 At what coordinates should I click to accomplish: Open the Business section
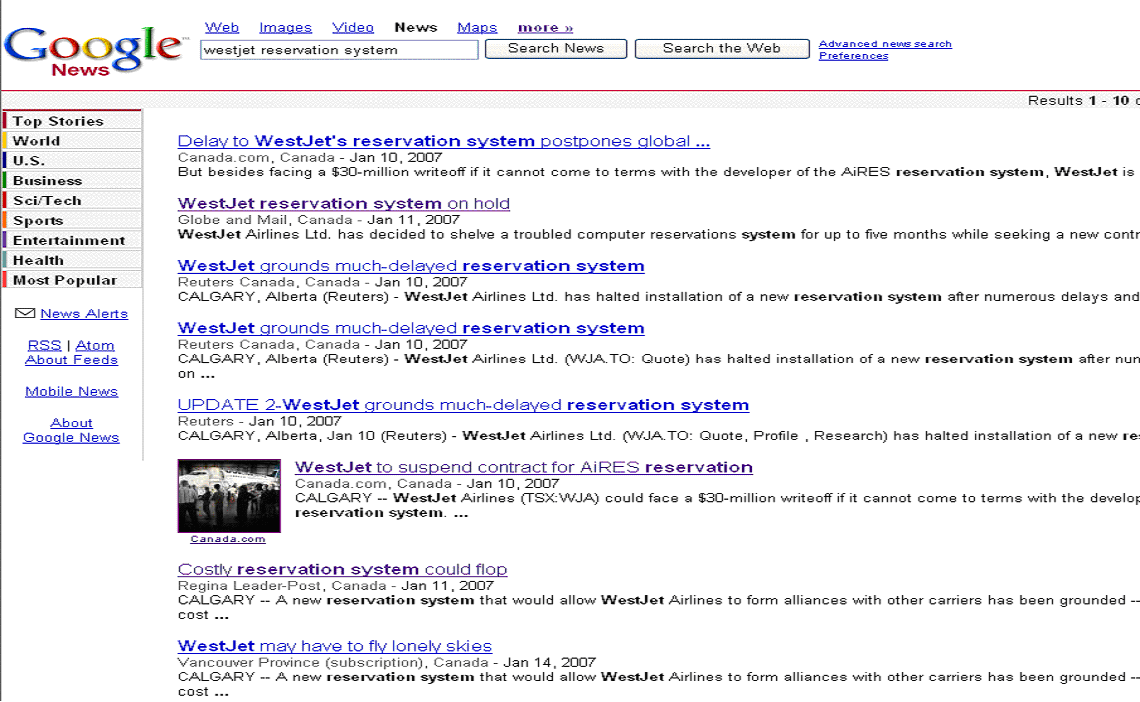pos(72,180)
